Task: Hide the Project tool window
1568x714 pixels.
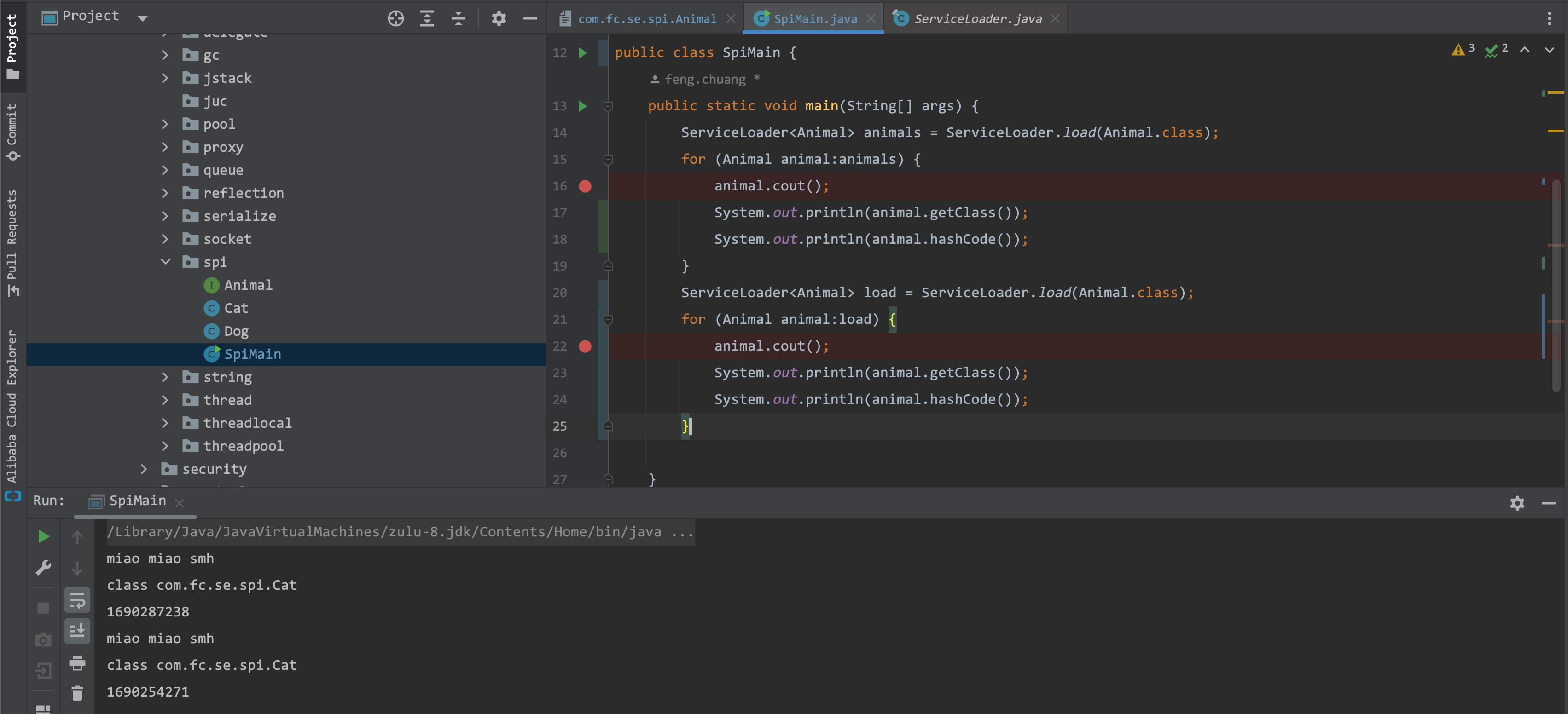Action: coord(530,18)
